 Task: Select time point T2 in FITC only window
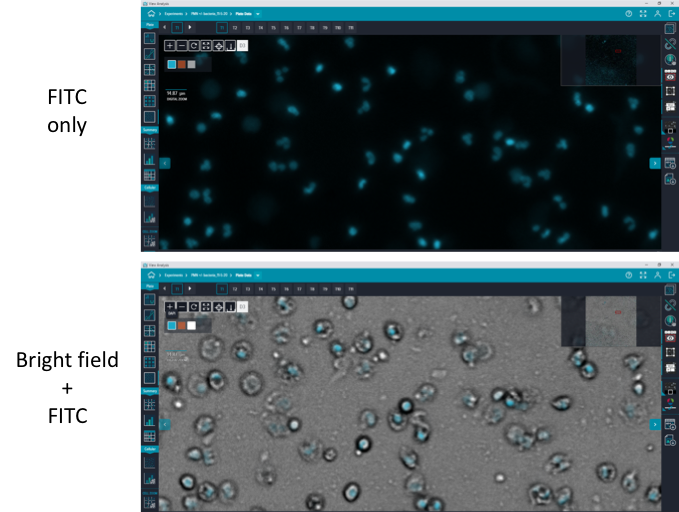tap(235, 28)
